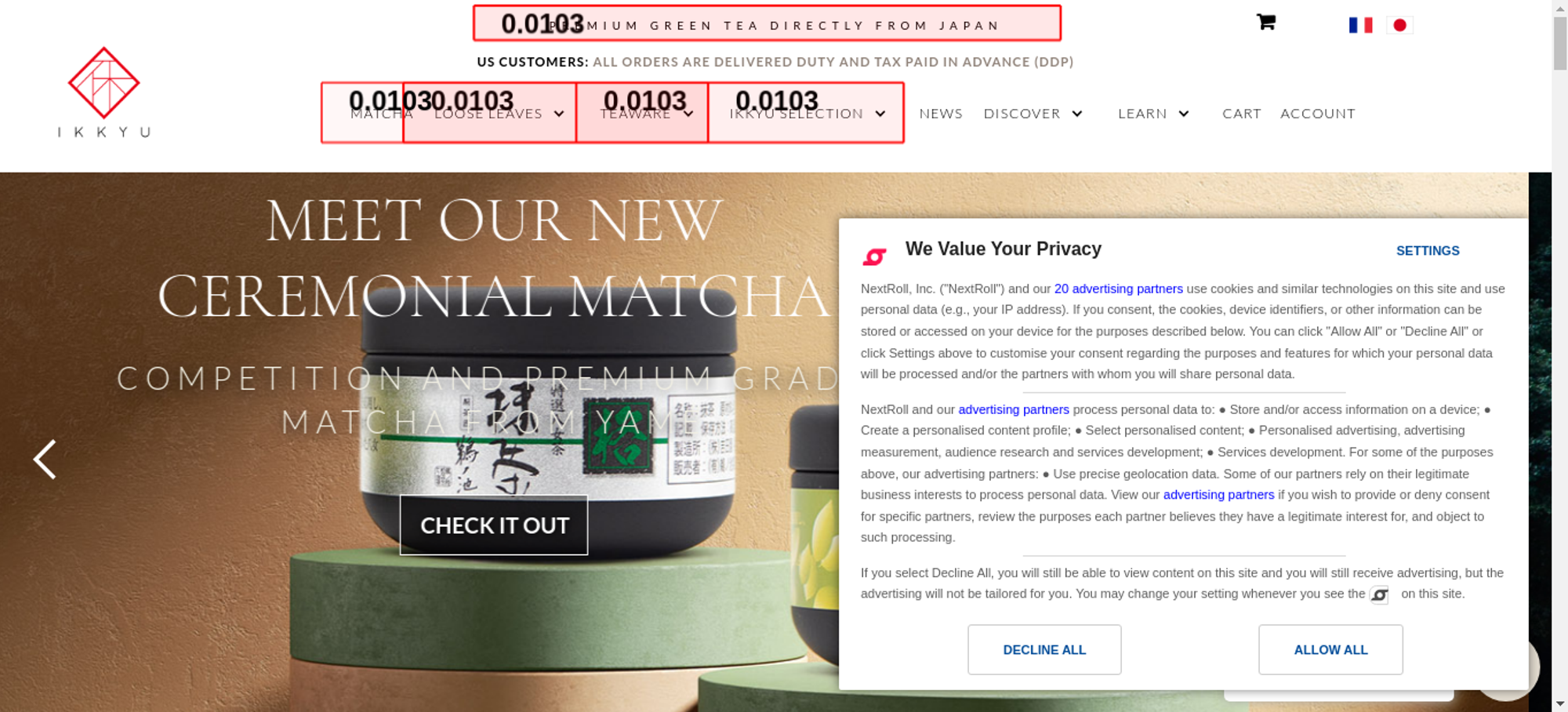The height and width of the screenshot is (712, 1568).
Task: Switch language with the Japanese flag
Action: coord(1399,25)
